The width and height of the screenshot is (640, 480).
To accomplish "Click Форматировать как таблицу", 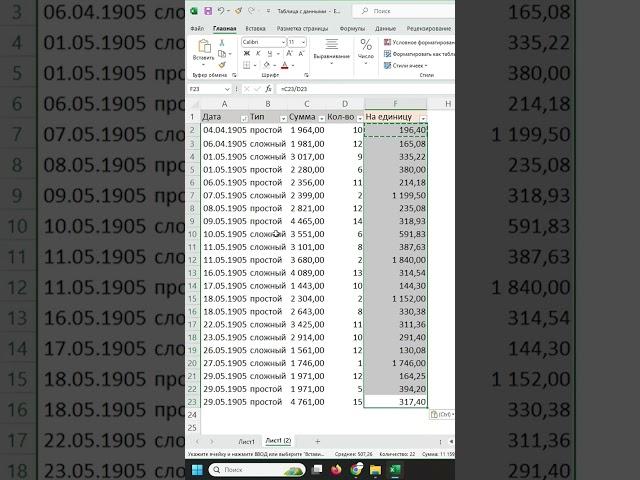I will point(419,54).
